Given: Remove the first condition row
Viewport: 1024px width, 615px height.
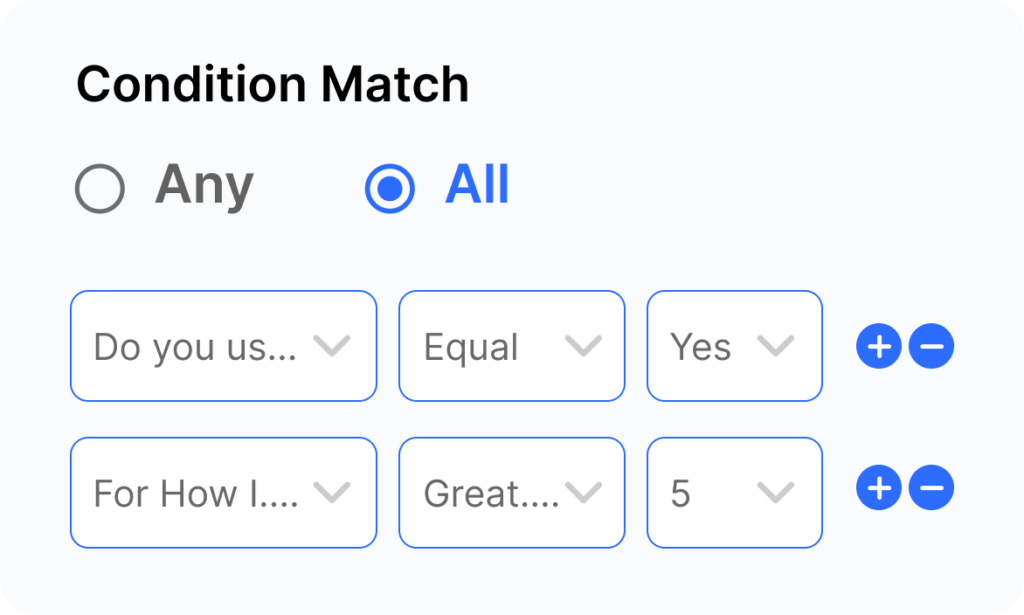Looking at the screenshot, I should (x=931, y=347).
